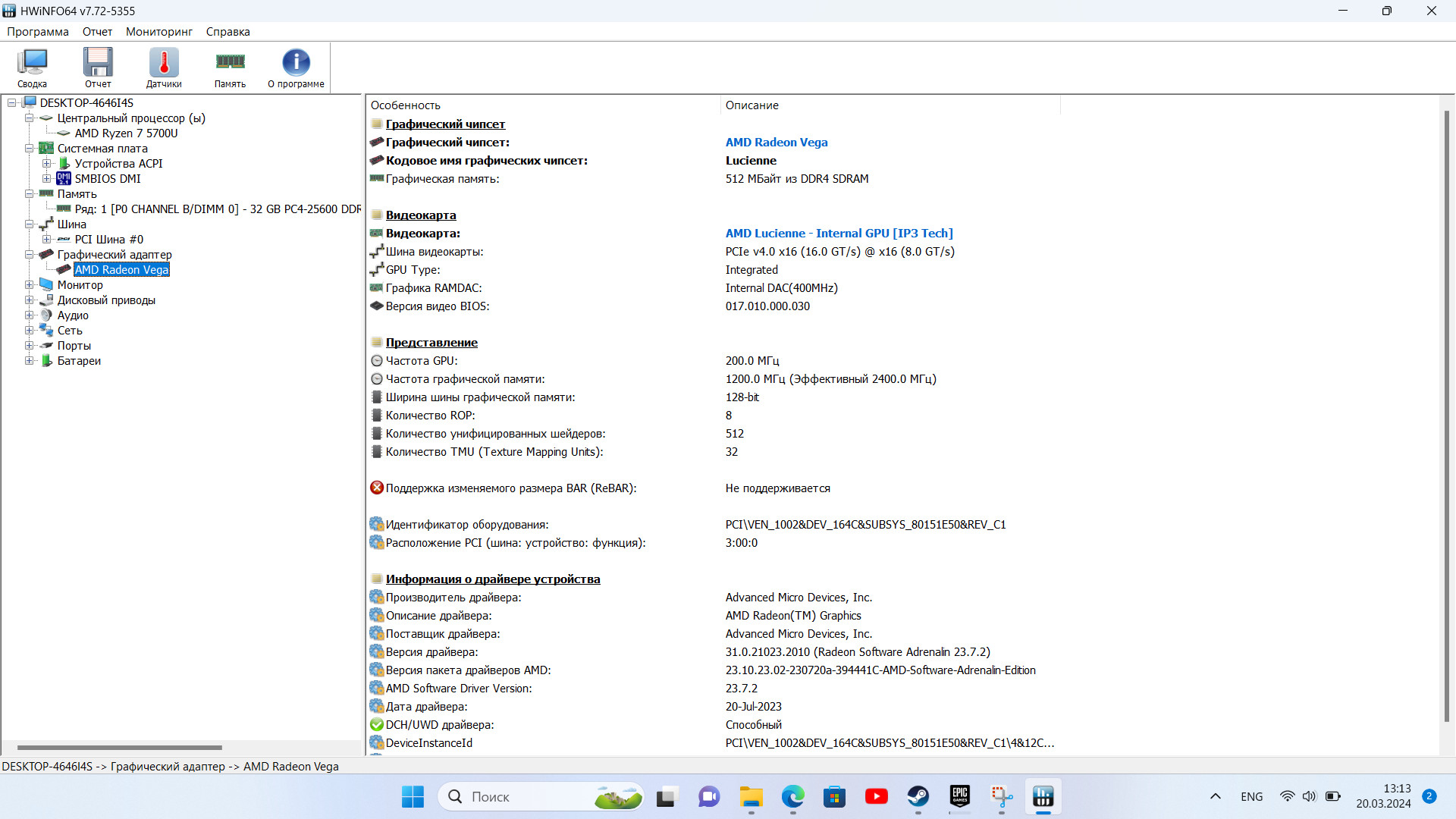
Task: Click the tree panel horizontal scrollbar
Action: 119,748
